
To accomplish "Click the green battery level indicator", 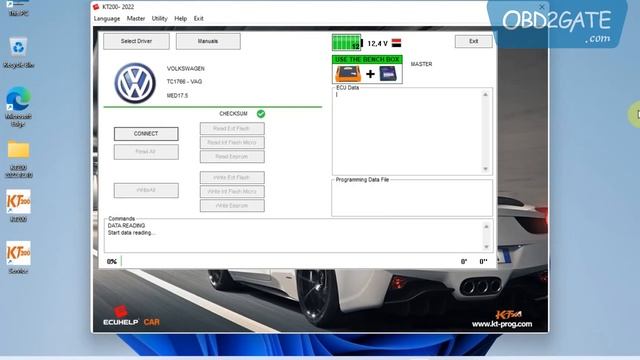I will [x=347, y=42].
